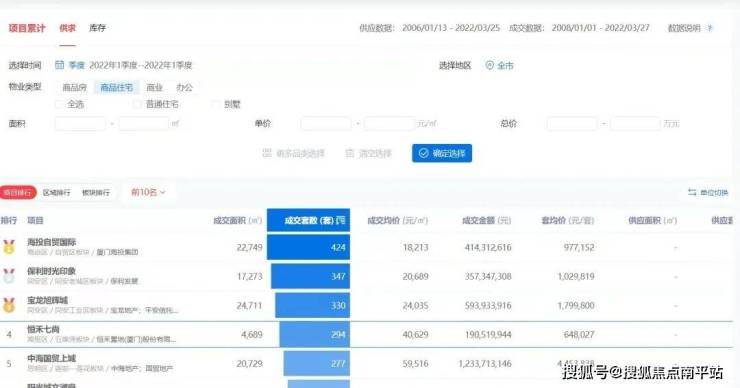Click the 294 bar for 恒禾七尚
Viewport: 740px width, 388px height.
click(315, 335)
